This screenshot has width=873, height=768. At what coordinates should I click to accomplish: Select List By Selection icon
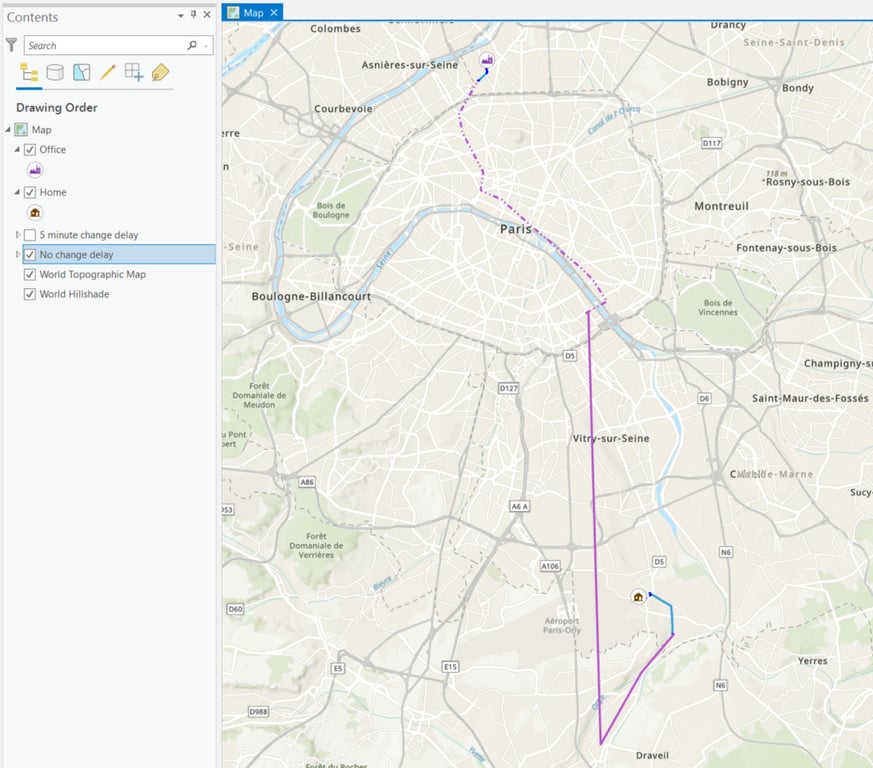(x=81, y=72)
